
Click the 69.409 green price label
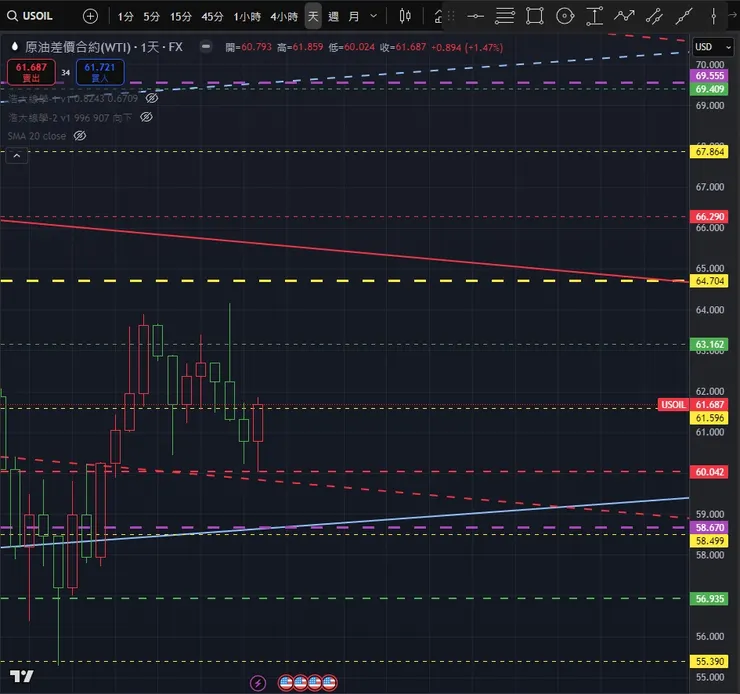709,89
